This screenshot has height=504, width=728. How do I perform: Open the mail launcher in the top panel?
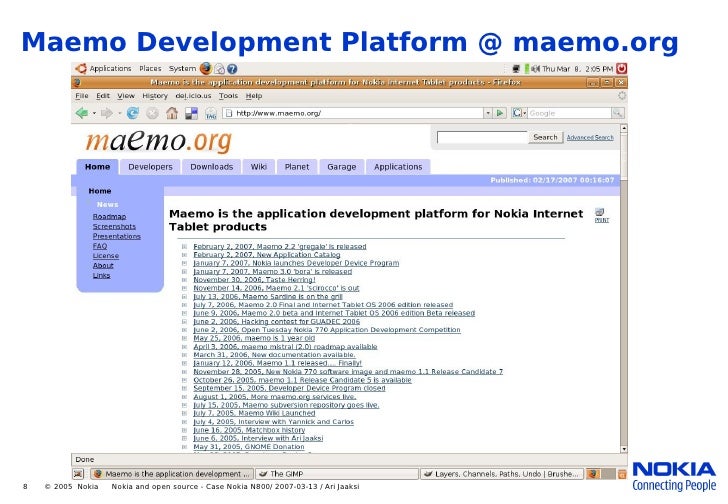click(220, 69)
